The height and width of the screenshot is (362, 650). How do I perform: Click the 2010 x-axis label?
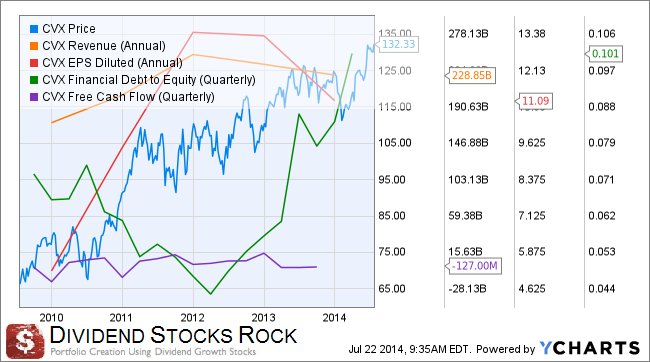pyautogui.click(x=51, y=318)
